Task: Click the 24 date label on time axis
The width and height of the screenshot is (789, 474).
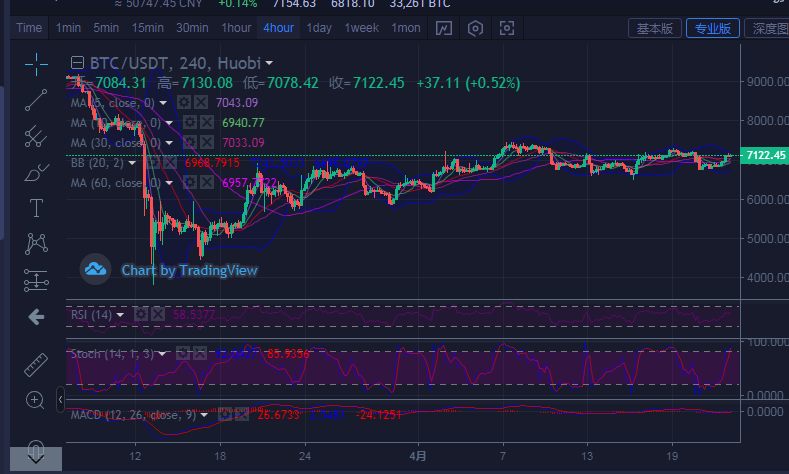Action: [304, 456]
